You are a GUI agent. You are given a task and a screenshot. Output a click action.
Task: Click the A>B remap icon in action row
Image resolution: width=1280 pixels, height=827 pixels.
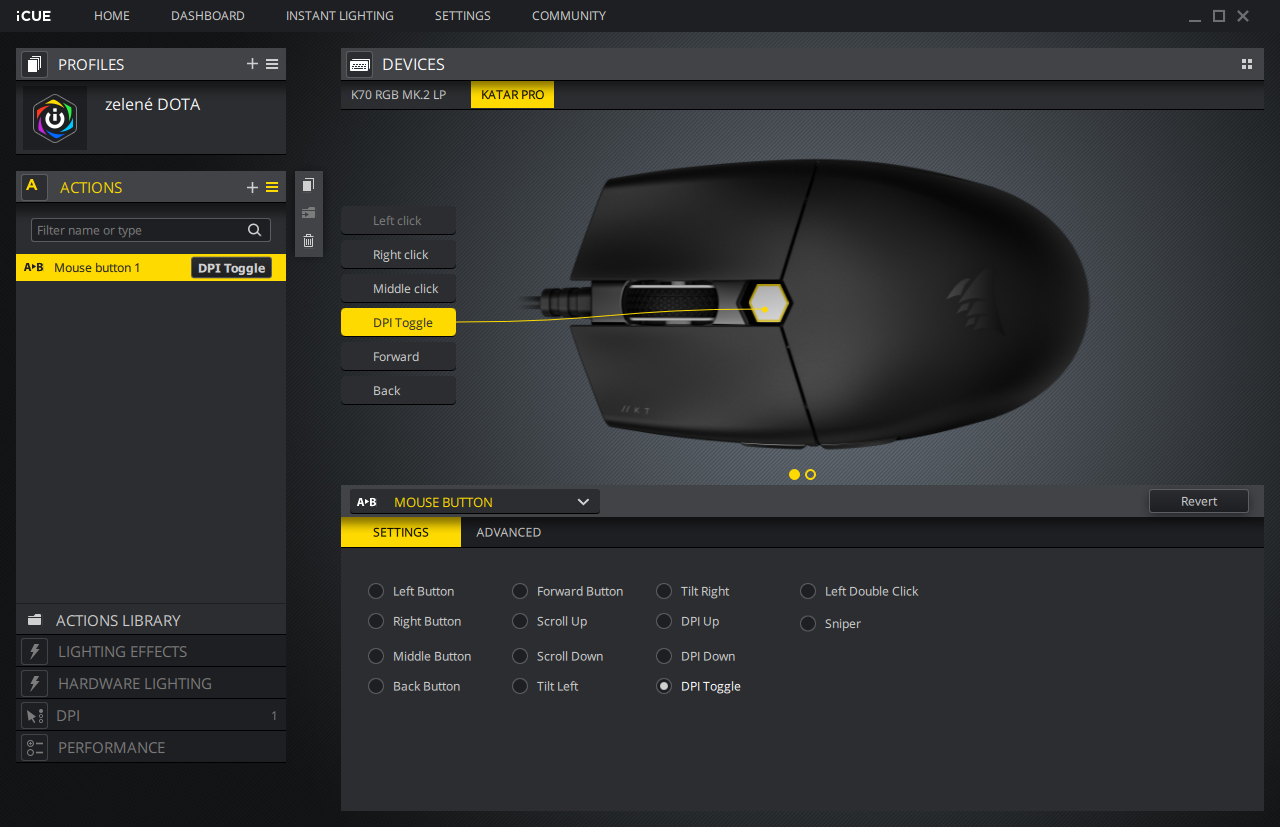(34, 268)
